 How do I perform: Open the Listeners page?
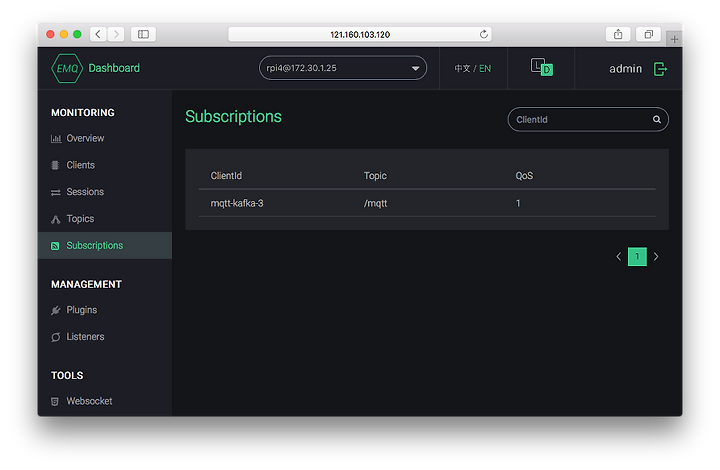tap(85, 336)
